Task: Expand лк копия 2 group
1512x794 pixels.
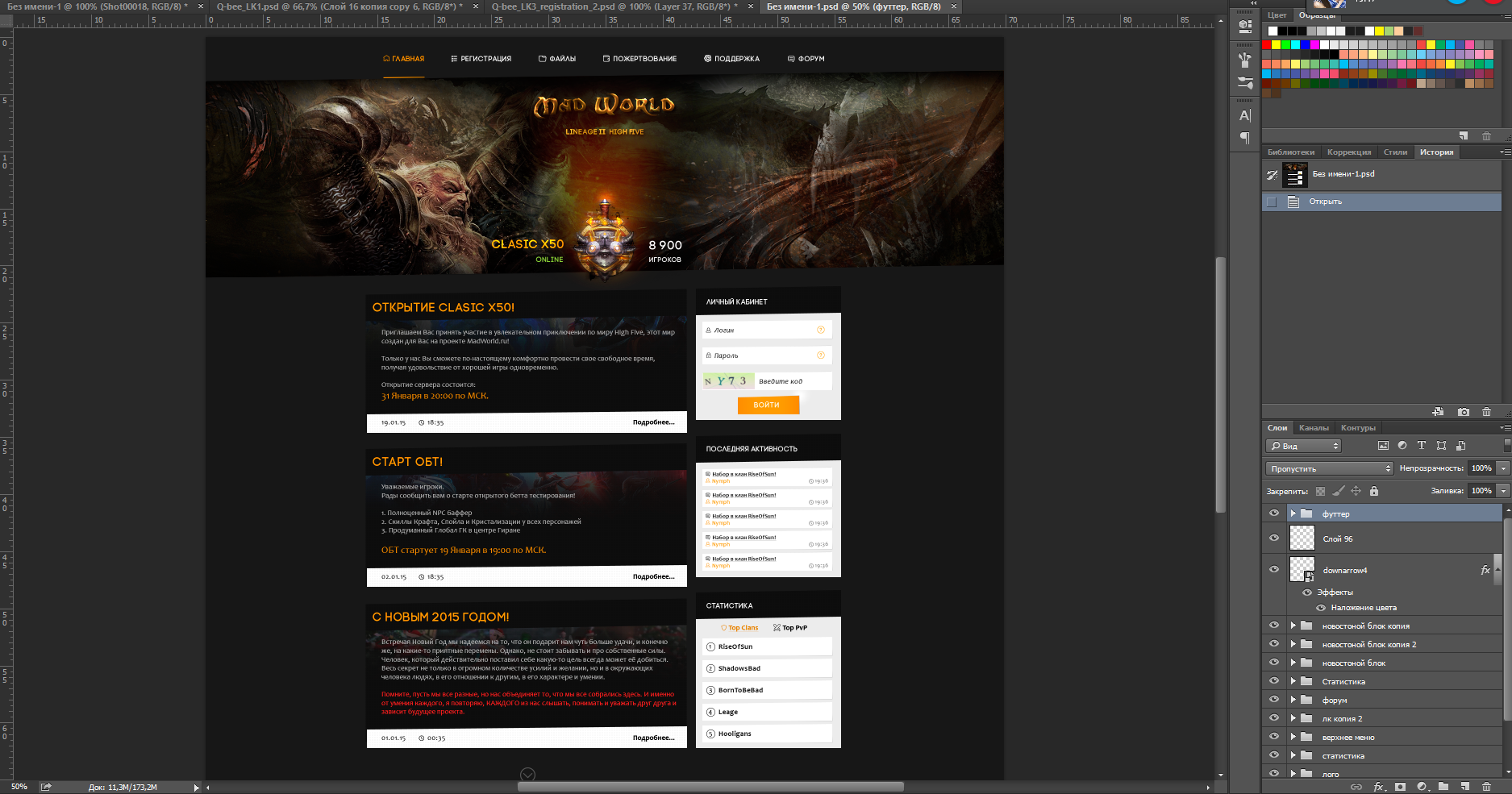Action: pos(1293,718)
